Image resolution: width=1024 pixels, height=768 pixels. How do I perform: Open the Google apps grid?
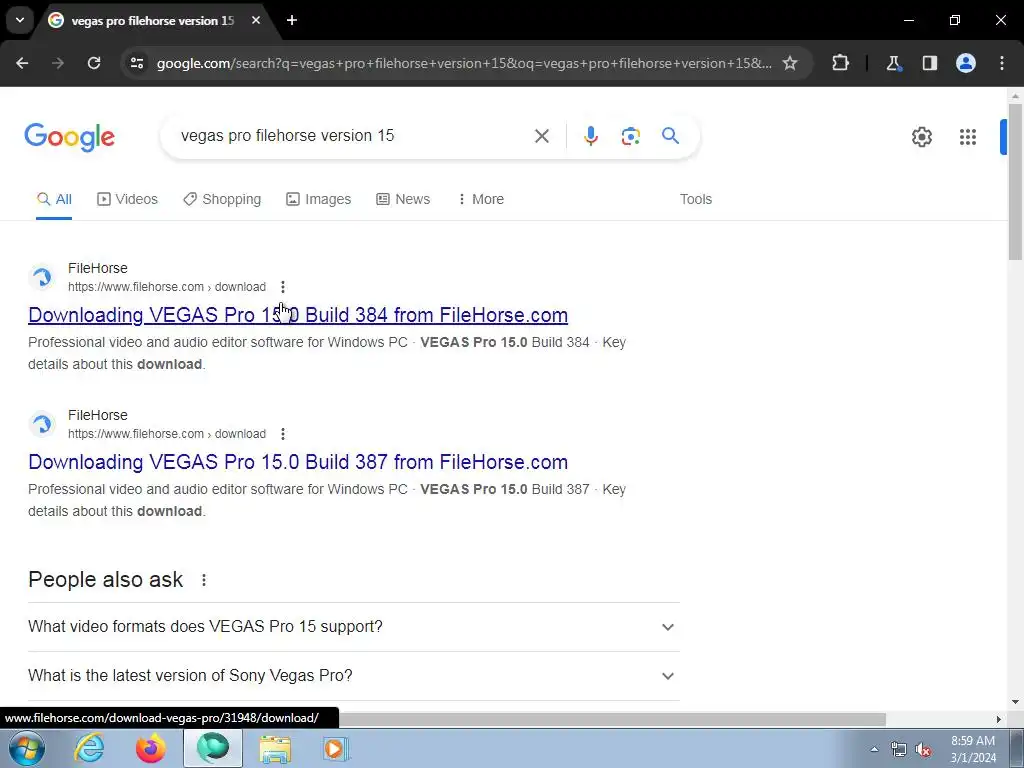(968, 137)
